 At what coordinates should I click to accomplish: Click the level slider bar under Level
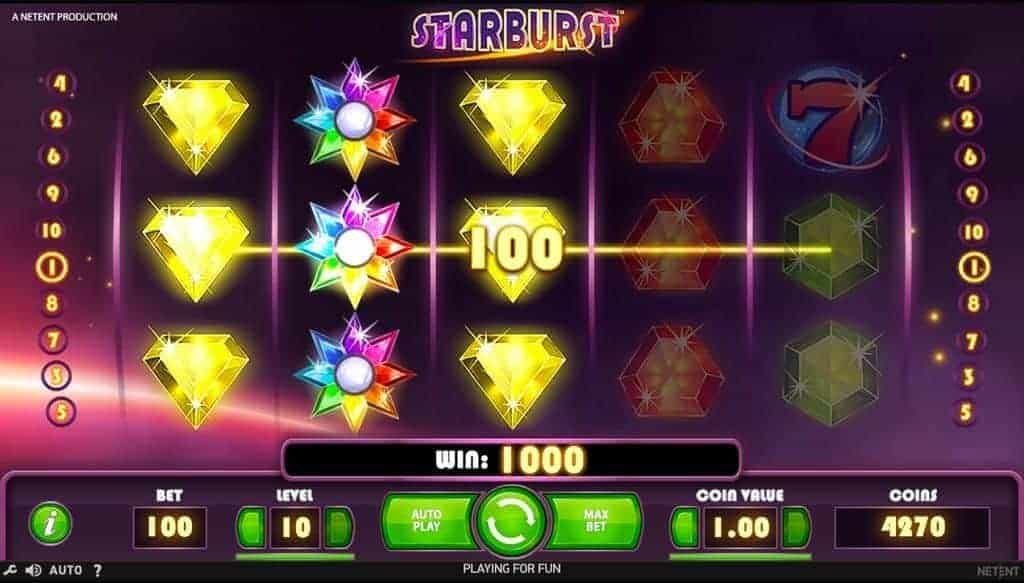pyautogui.click(x=295, y=557)
